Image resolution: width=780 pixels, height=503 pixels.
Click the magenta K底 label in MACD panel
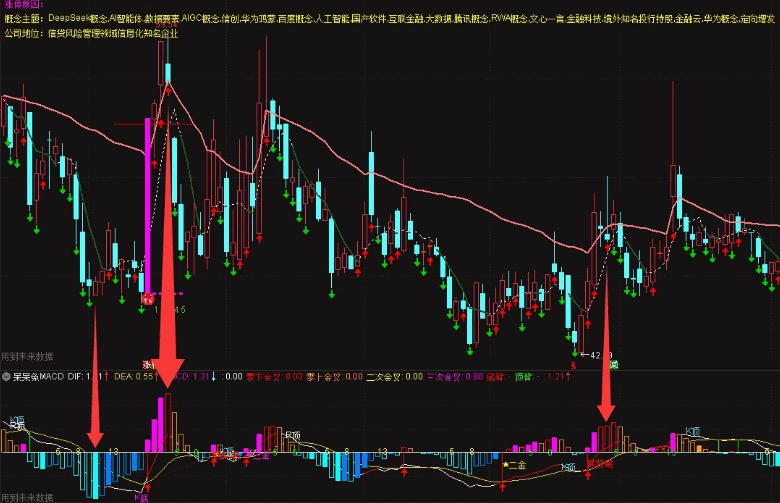141,497
